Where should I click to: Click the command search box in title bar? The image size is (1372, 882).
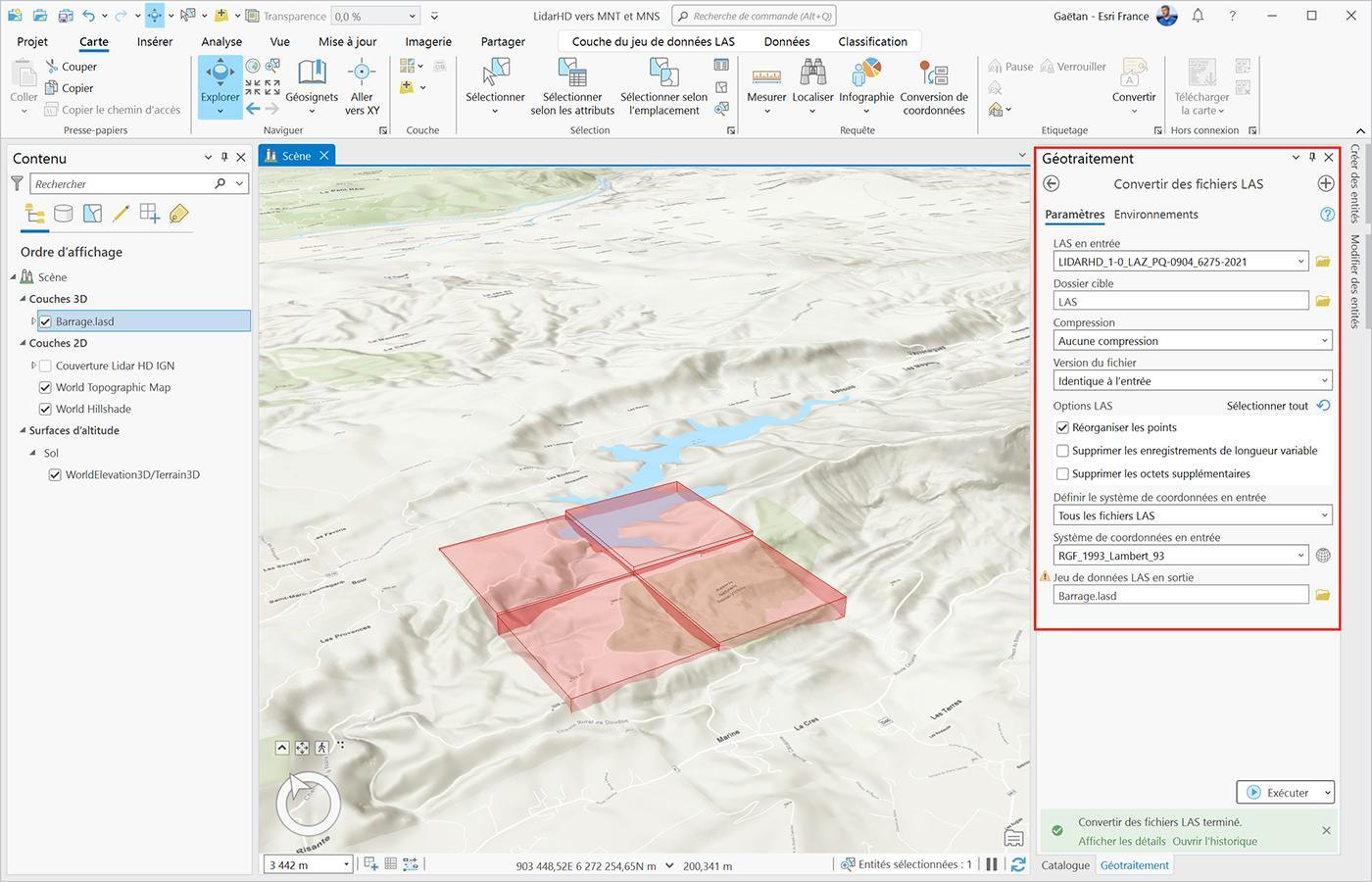(x=754, y=16)
